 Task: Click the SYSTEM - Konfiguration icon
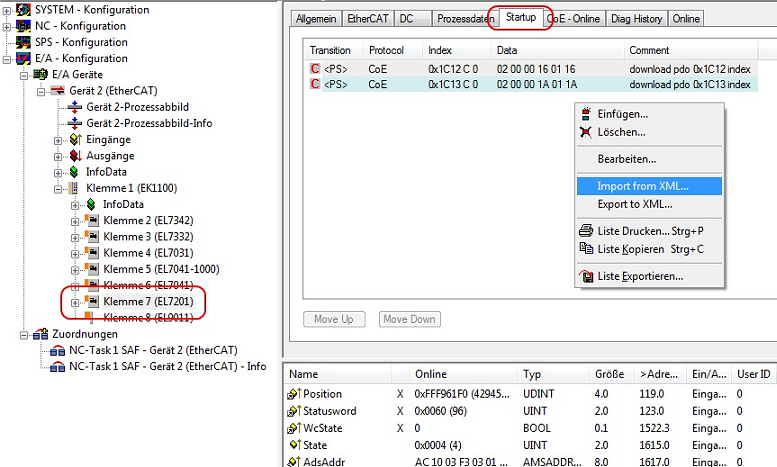tap(23, 9)
